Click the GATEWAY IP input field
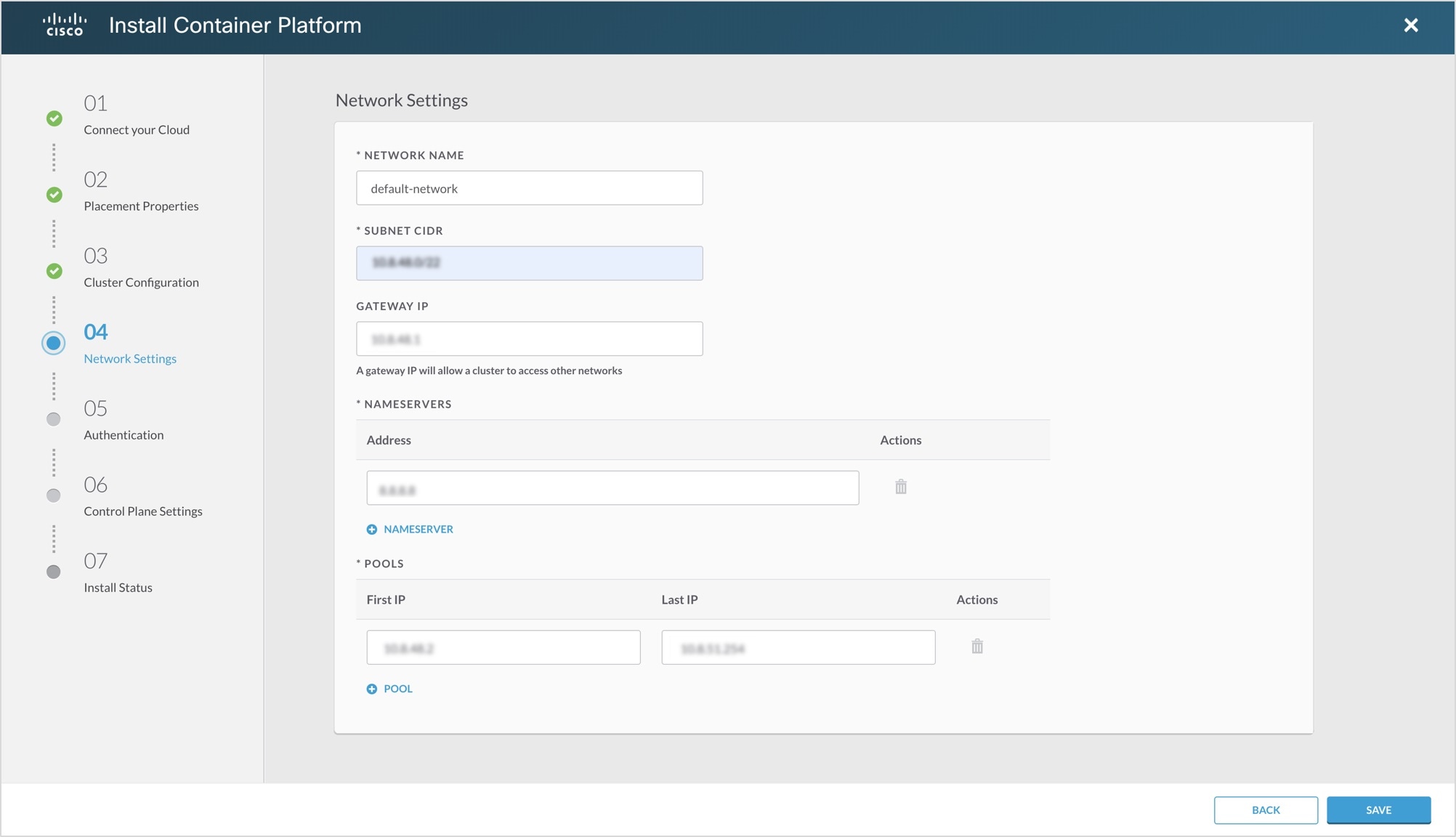This screenshot has height=837, width=1456. [529, 338]
